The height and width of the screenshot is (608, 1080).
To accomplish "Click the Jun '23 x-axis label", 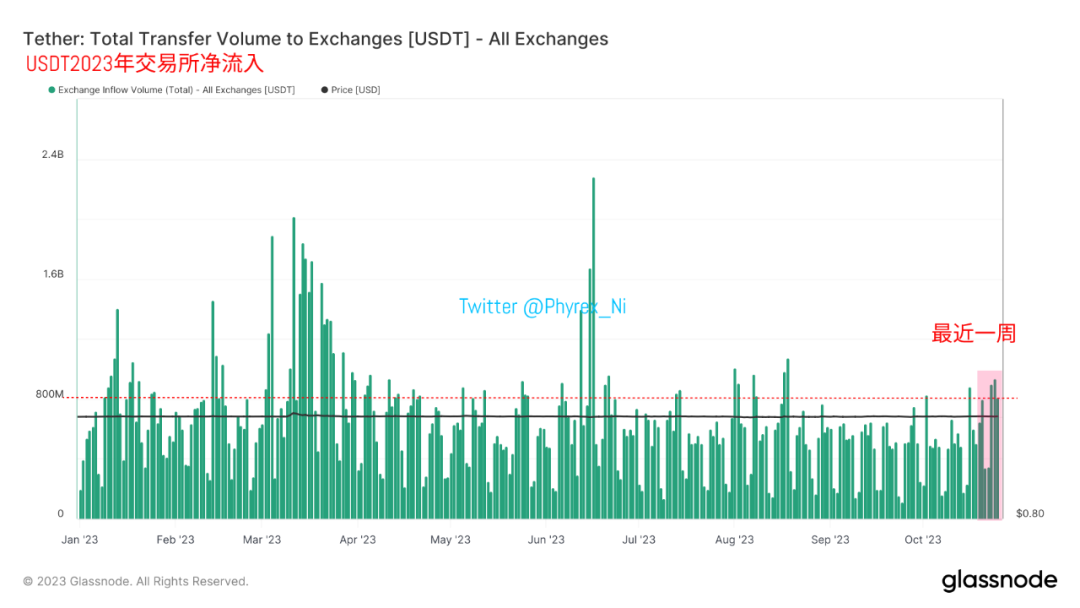I will point(546,540).
